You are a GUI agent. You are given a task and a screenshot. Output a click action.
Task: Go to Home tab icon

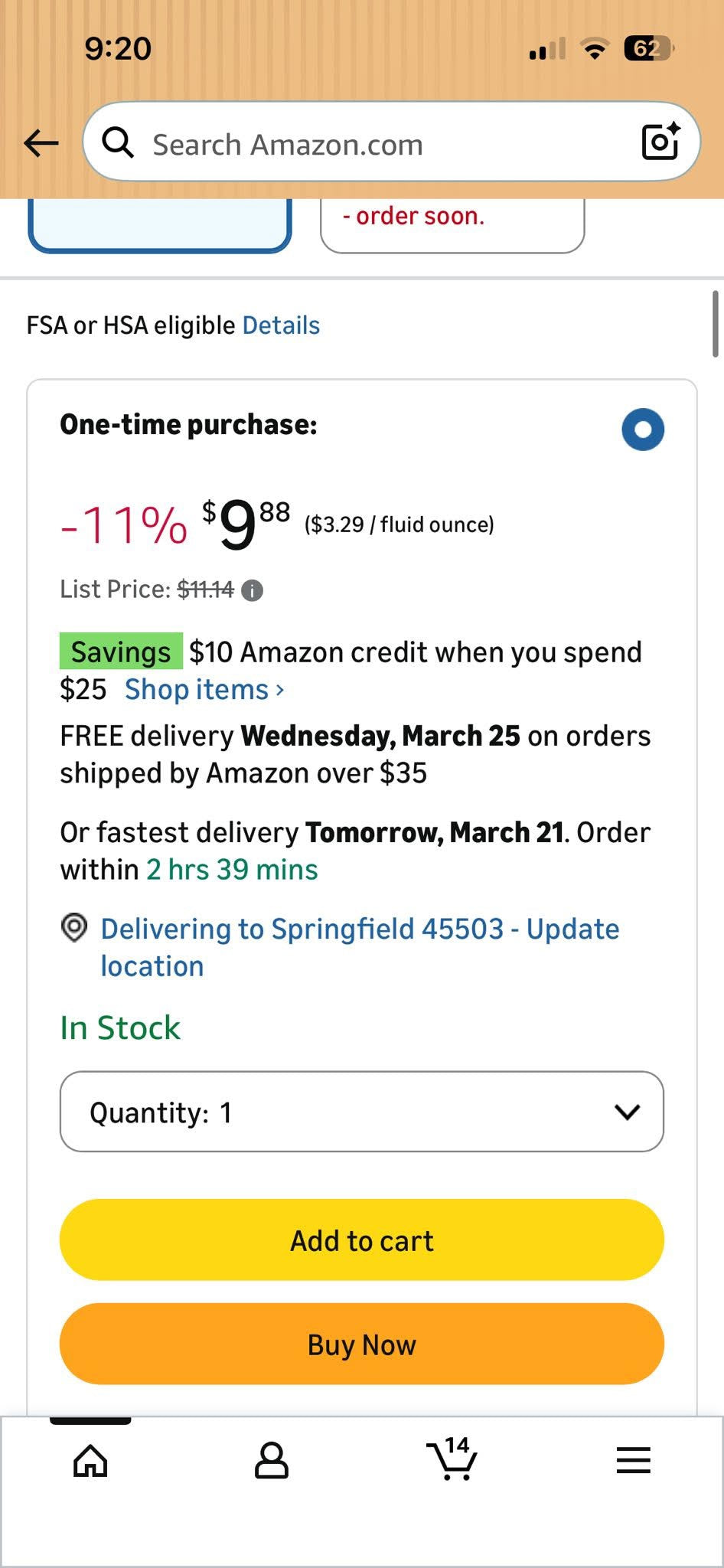90,1460
